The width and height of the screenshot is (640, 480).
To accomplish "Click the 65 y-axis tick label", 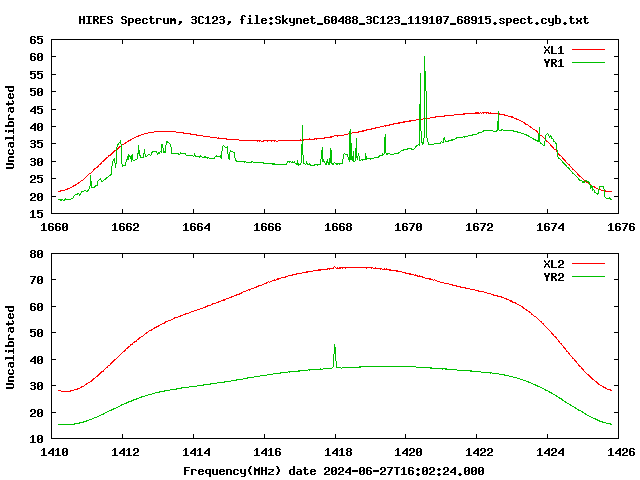I will [36, 40].
